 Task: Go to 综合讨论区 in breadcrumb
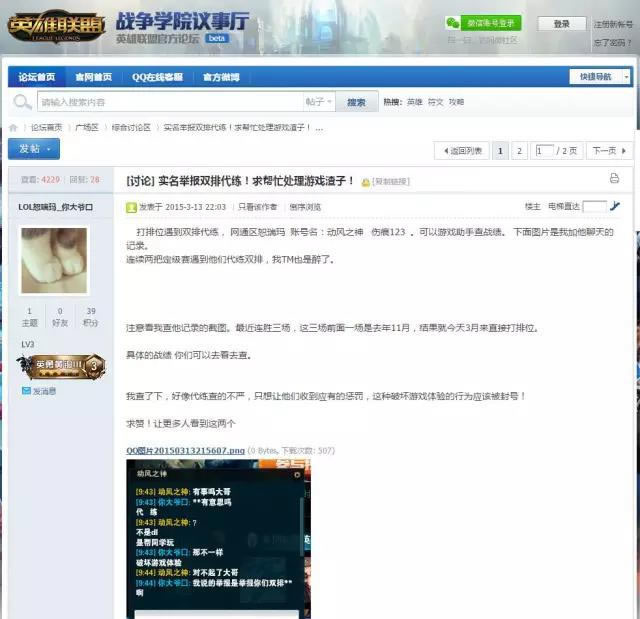pos(131,128)
